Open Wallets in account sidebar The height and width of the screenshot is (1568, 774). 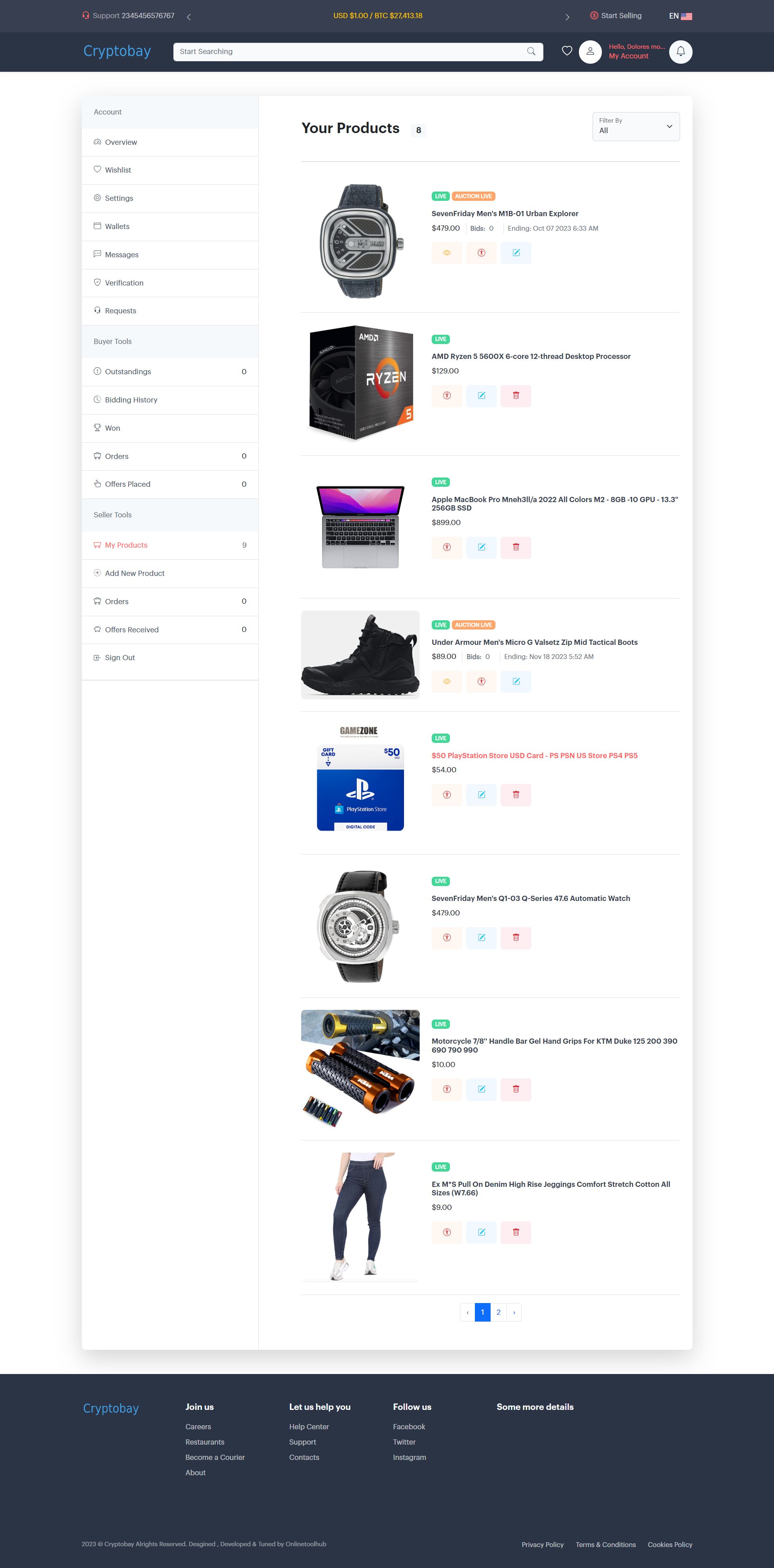[170, 226]
